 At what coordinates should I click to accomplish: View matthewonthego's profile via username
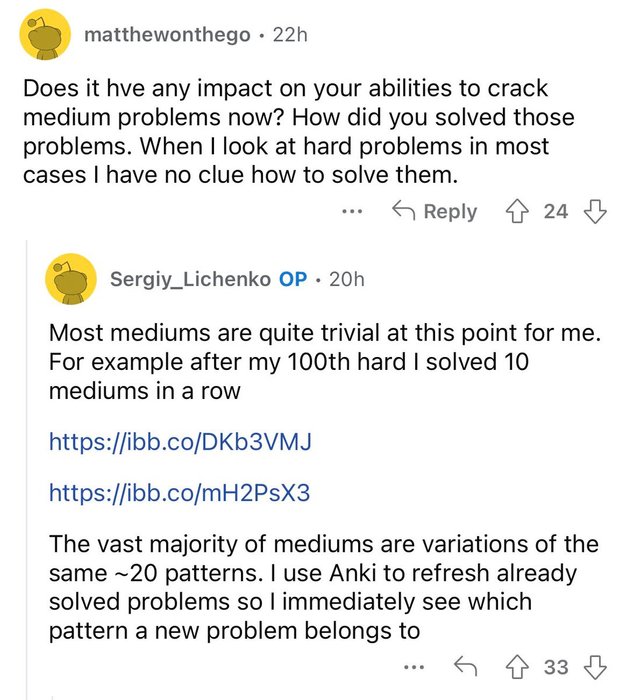167,34
